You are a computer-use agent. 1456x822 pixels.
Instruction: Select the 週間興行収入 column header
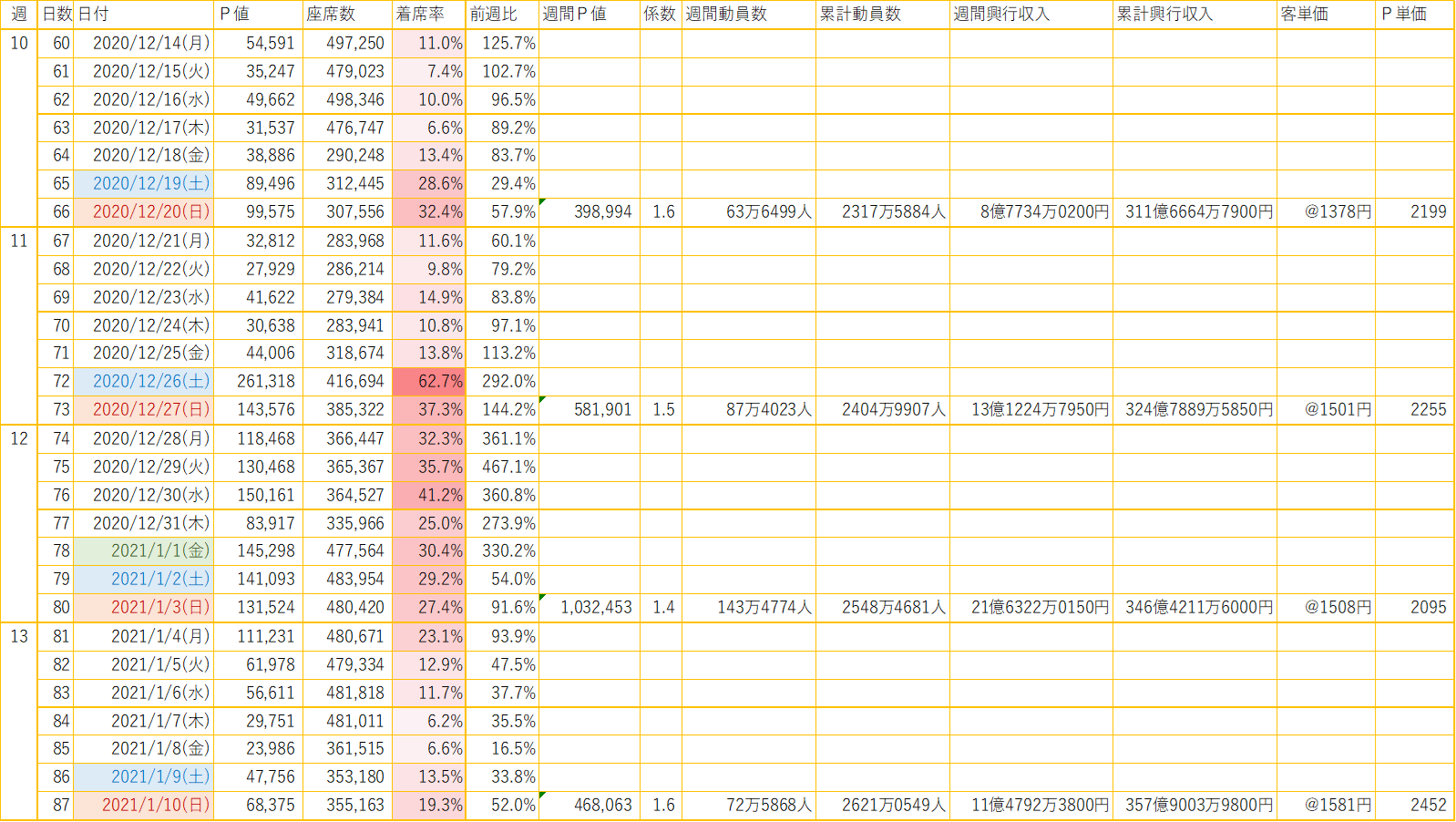1031,15
